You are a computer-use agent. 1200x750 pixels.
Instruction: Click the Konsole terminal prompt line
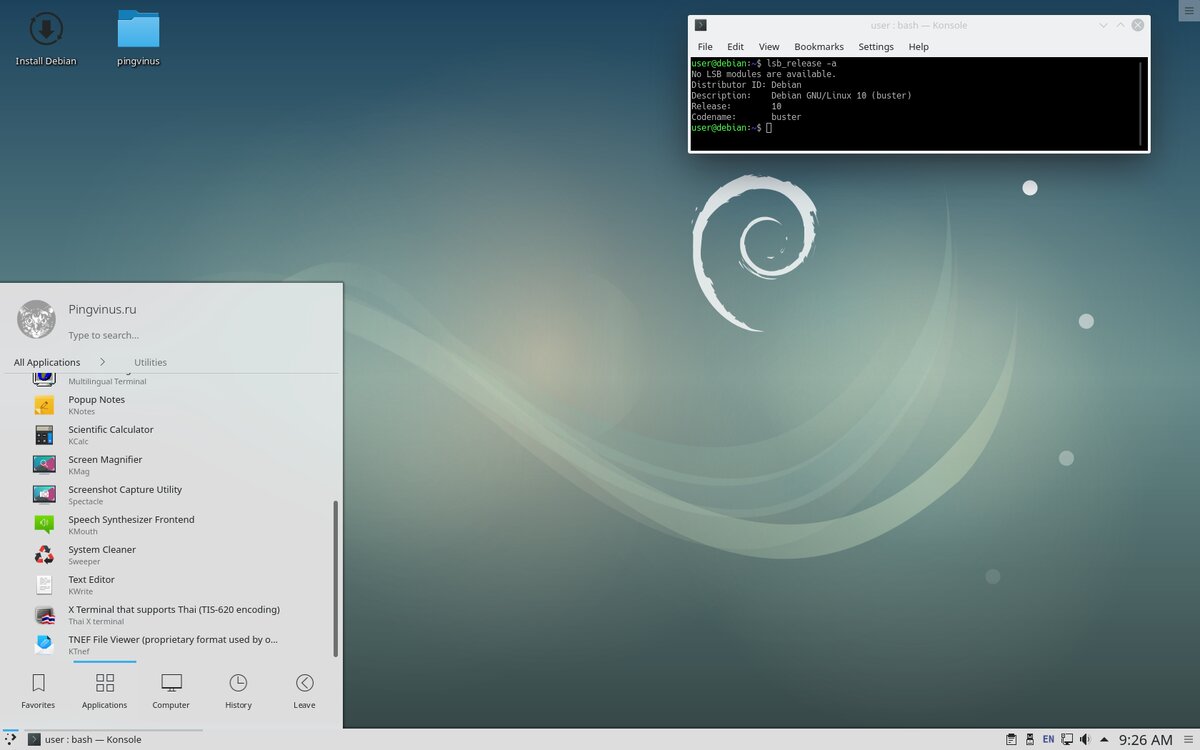tap(732, 128)
